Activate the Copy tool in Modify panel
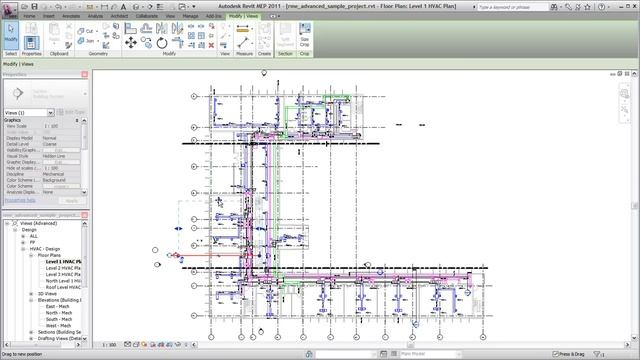Image resolution: width=640 pixels, height=360 pixels. click(146, 42)
